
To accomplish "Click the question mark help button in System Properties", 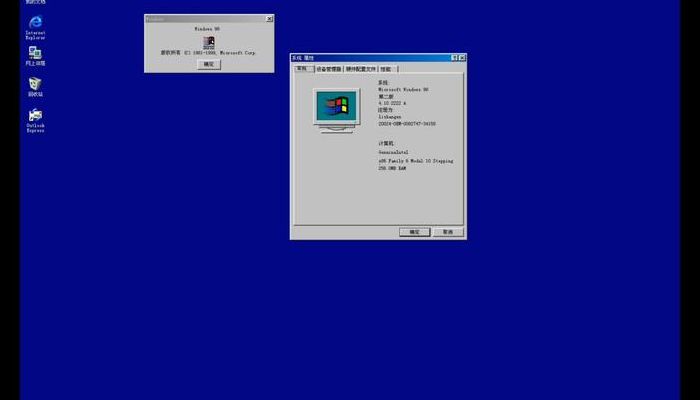I will [454, 58].
